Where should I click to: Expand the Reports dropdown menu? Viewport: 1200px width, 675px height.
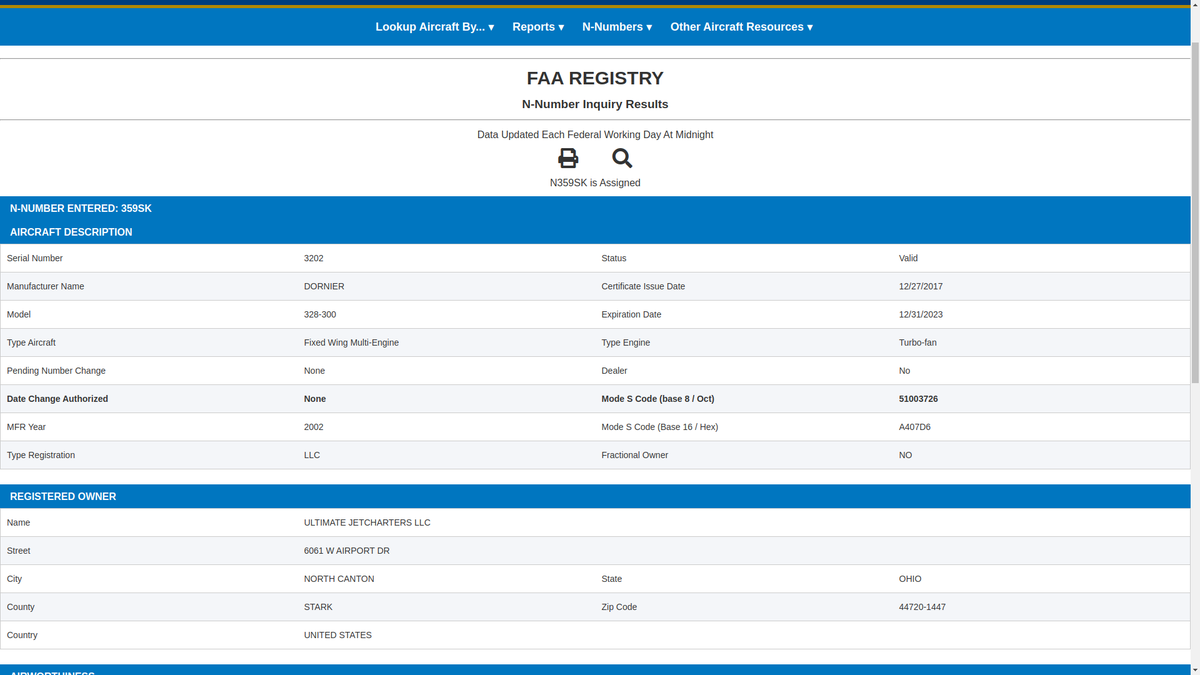[x=538, y=27]
